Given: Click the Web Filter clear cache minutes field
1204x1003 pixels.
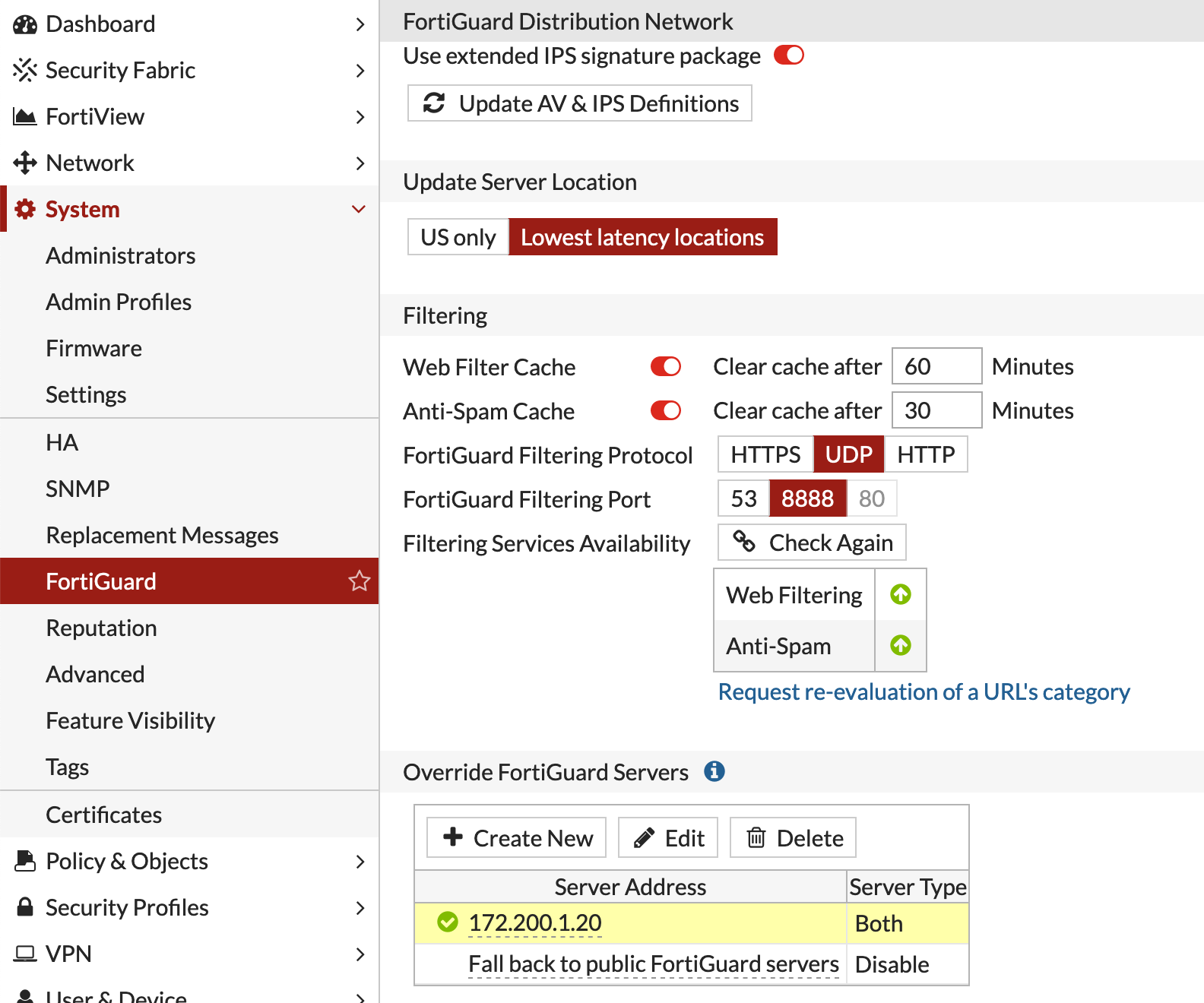Looking at the screenshot, I should [x=936, y=367].
